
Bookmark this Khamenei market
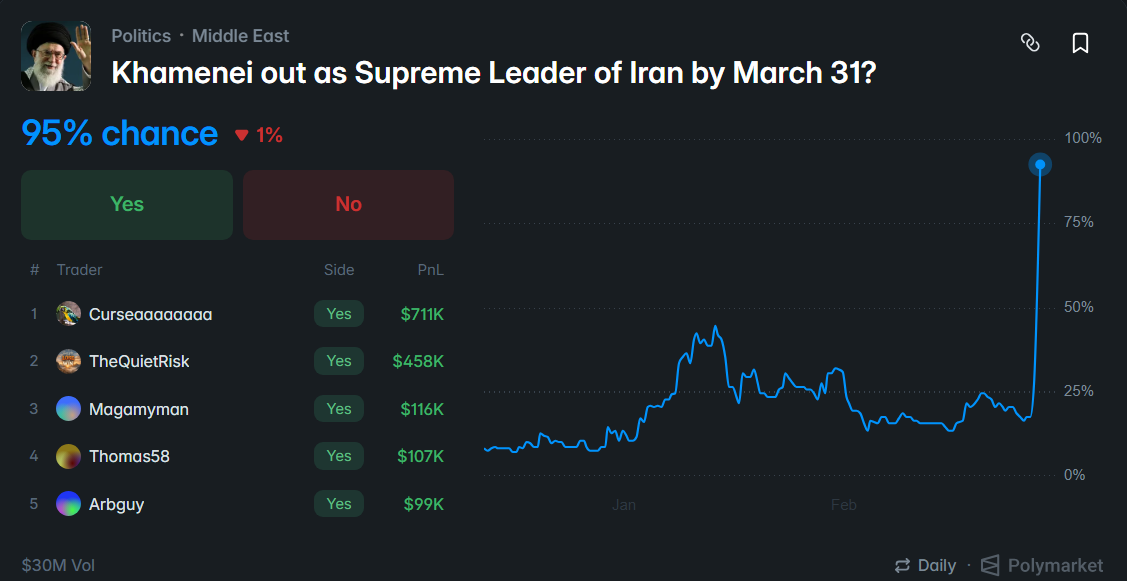(x=1080, y=43)
